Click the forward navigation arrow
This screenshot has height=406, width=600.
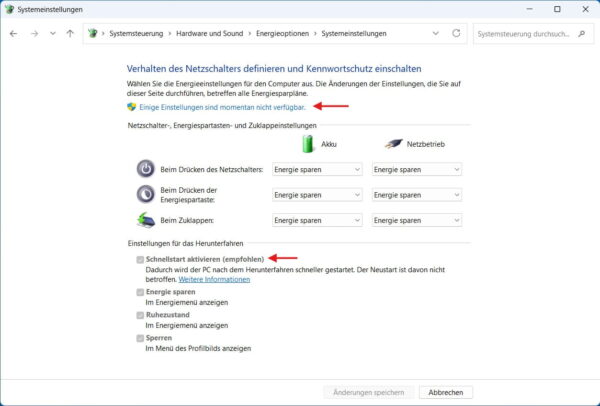[34, 34]
